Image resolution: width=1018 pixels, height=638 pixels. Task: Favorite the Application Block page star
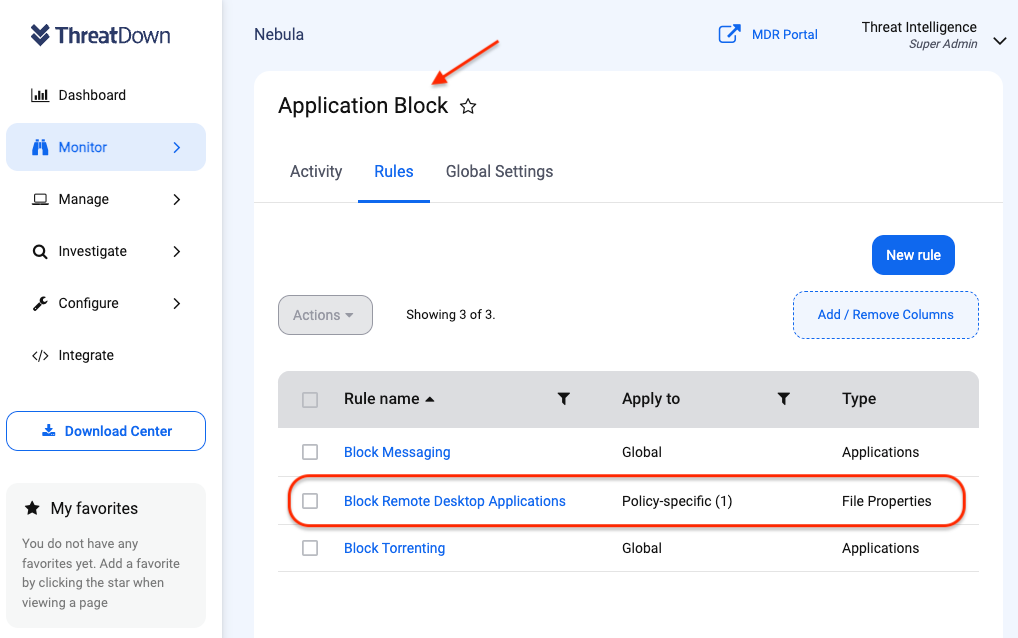point(468,106)
